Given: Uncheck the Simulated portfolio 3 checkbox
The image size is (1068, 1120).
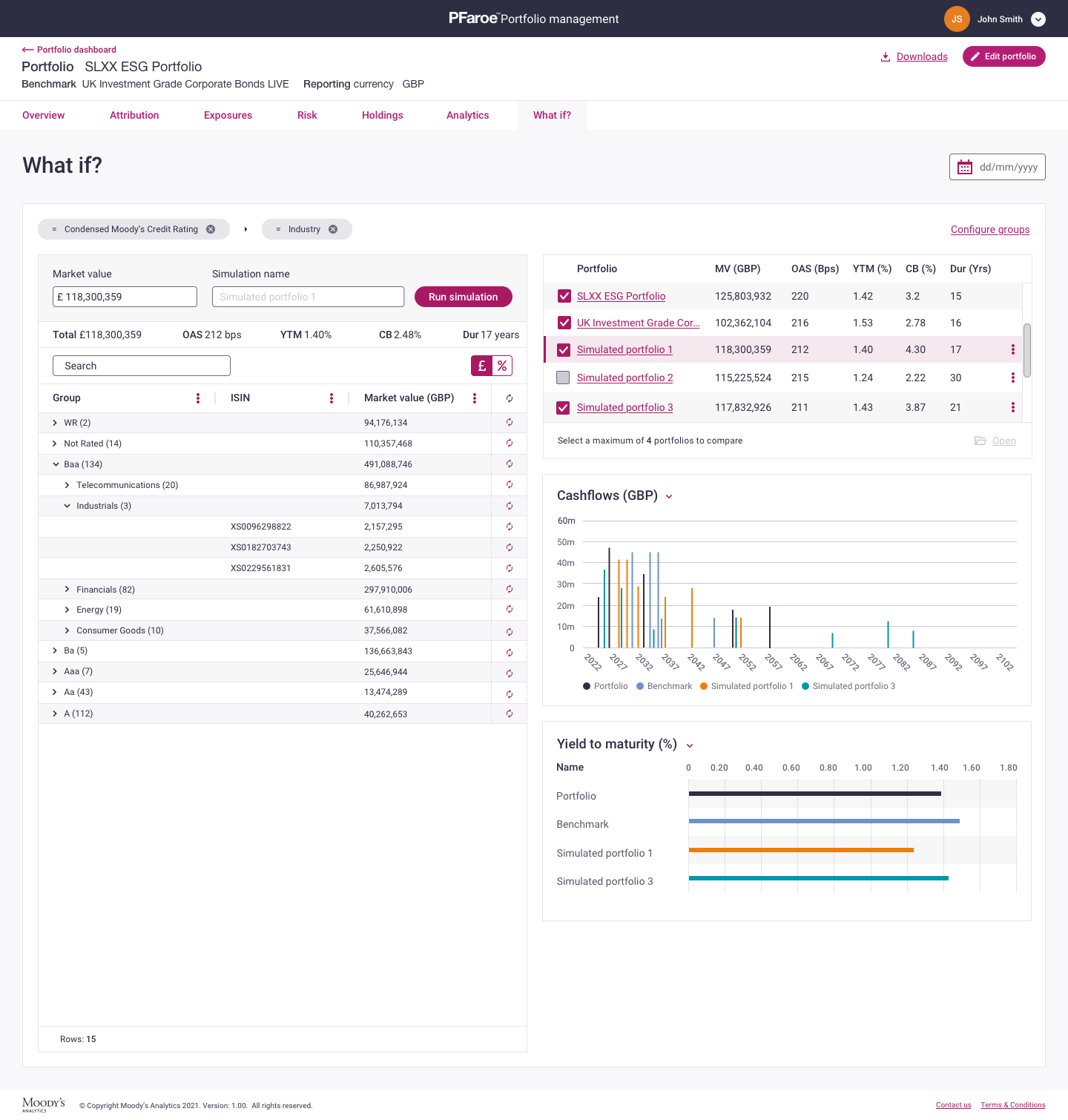Looking at the screenshot, I should pyautogui.click(x=563, y=407).
